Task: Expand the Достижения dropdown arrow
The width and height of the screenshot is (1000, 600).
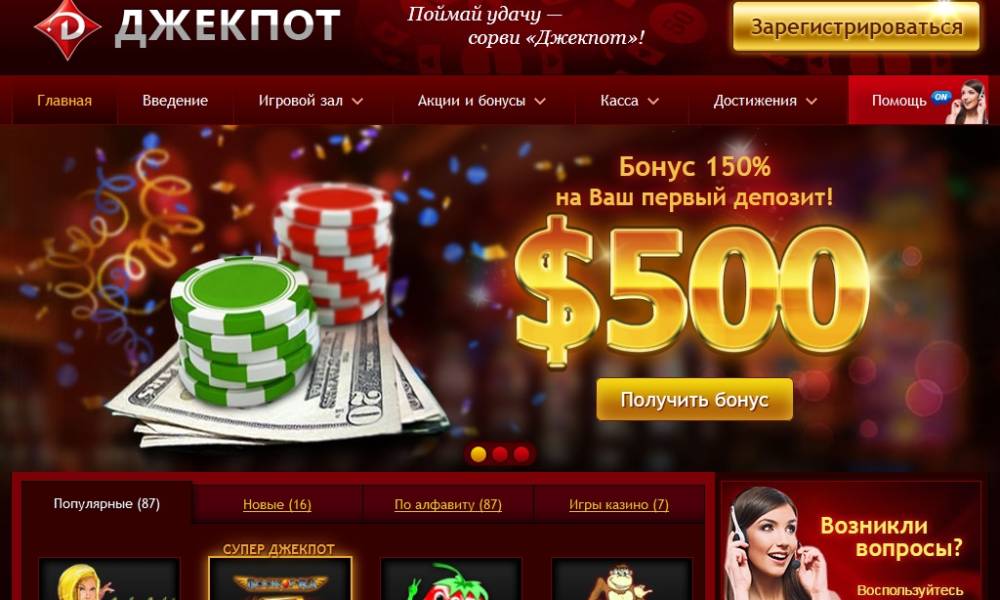Action: click(x=811, y=101)
